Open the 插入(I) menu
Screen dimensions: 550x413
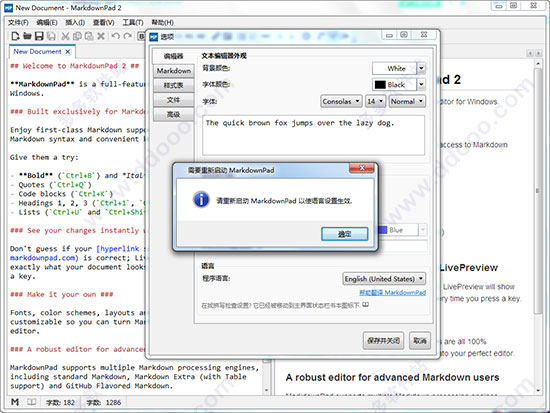pos(75,22)
